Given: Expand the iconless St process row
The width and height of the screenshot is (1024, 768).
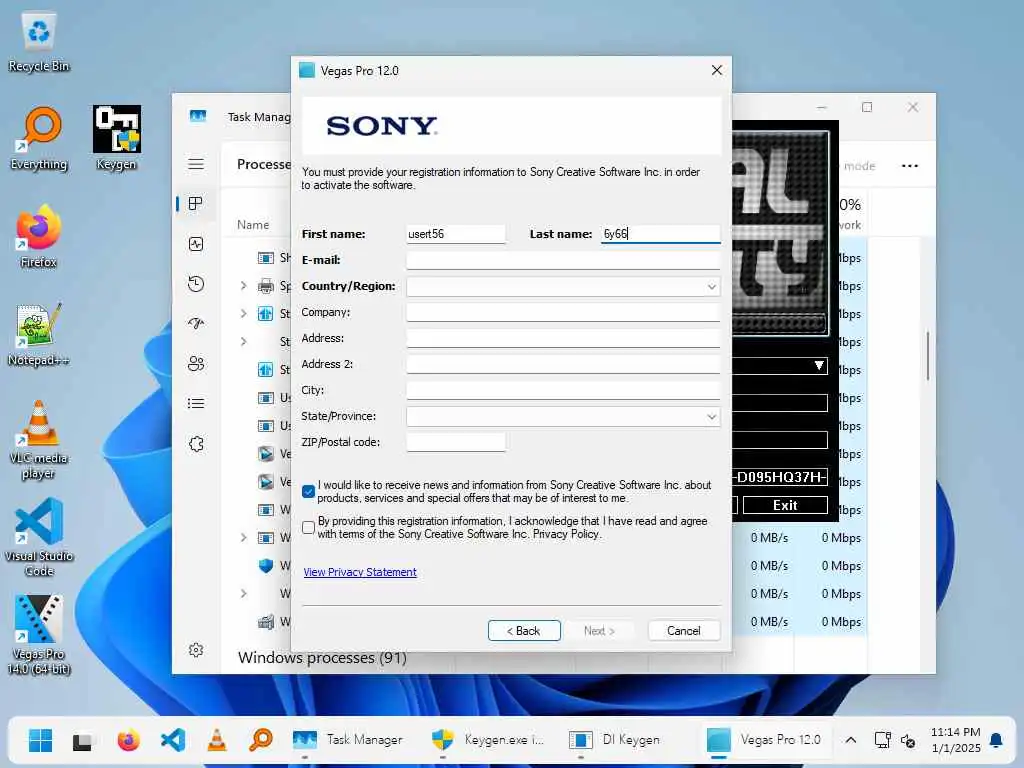Looking at the screenshot, I should (x=244, y=342).
